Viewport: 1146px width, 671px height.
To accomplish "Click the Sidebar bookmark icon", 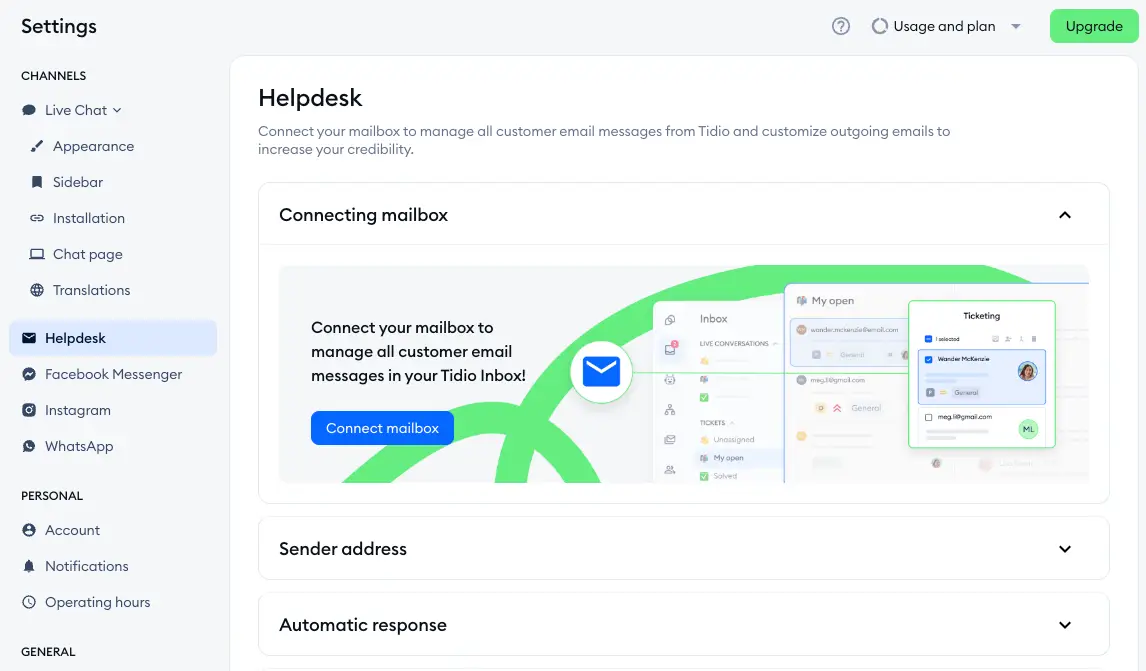I will (x=37, y=182).
